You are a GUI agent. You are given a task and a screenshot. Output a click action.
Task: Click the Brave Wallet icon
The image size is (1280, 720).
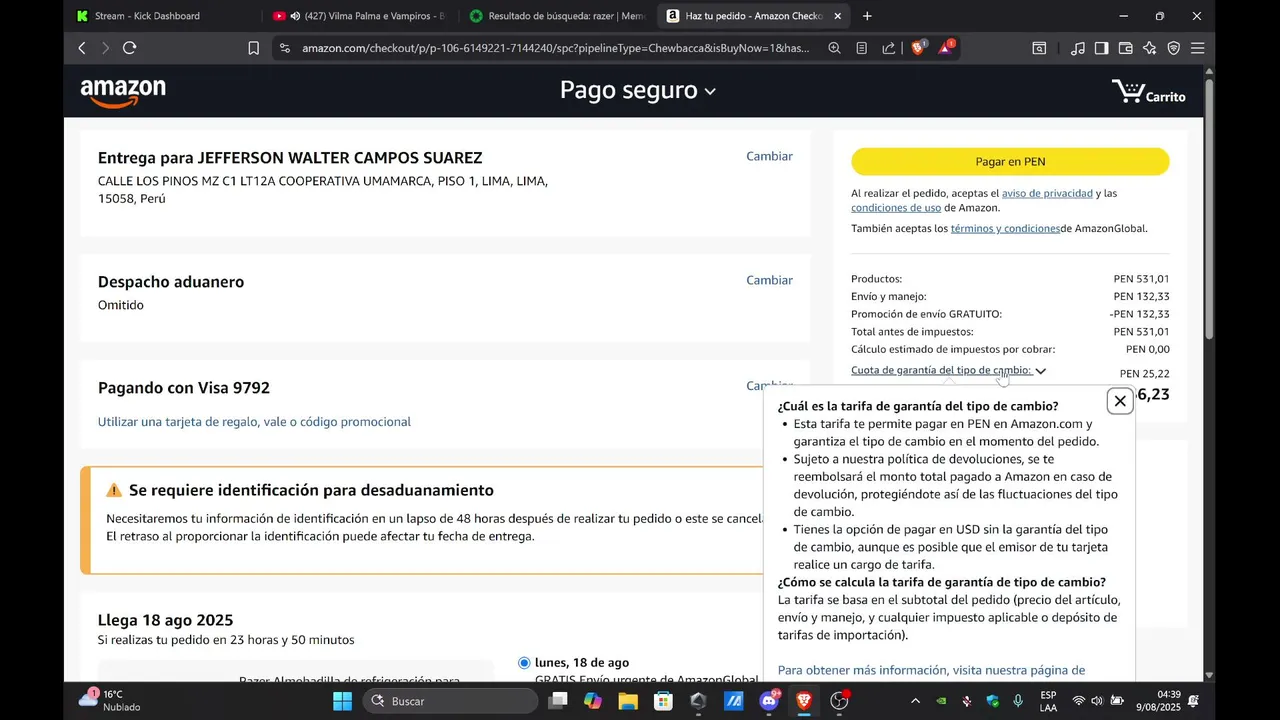[1125, 48]
